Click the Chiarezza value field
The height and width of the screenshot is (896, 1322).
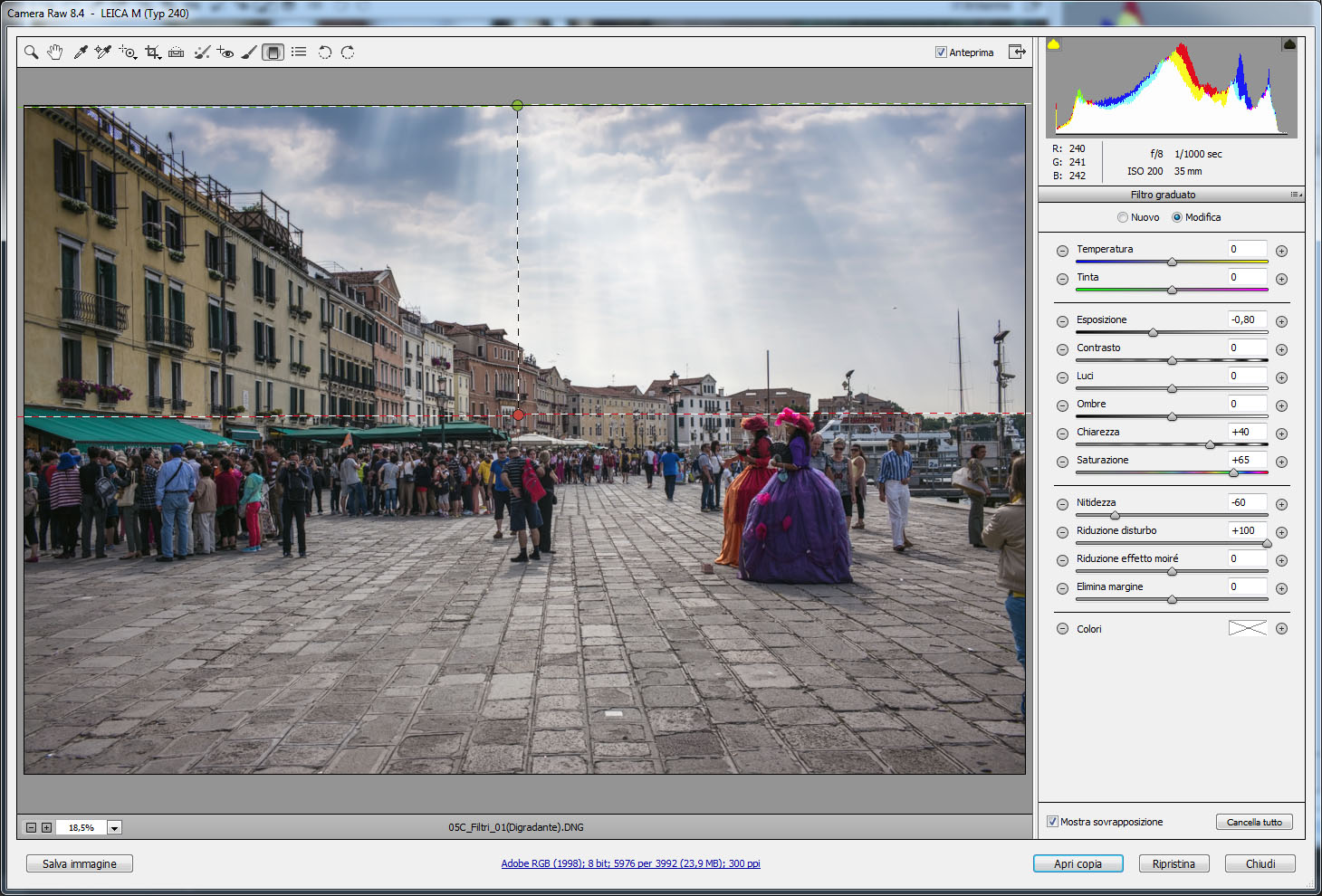click(x=1247, y=432)
